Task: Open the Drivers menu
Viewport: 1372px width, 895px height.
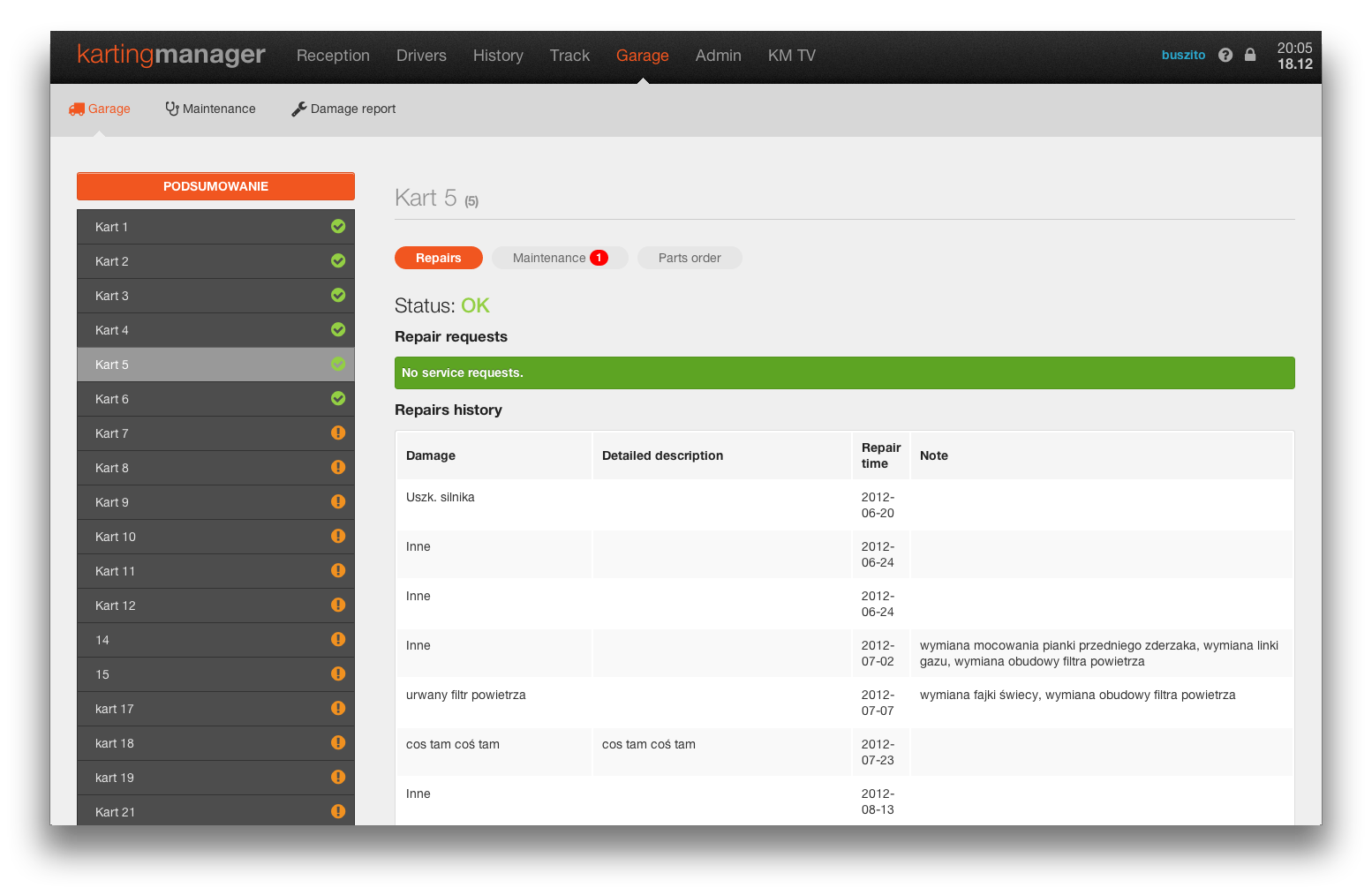Action: [421, 56]
